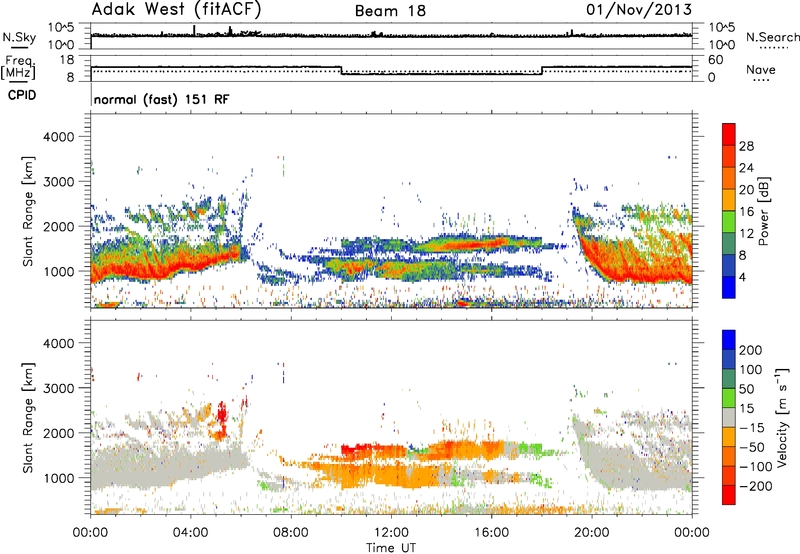This screenshot has width=800, height=554.
Task: Click the 'CPID' label
Action: pos(22,95)
